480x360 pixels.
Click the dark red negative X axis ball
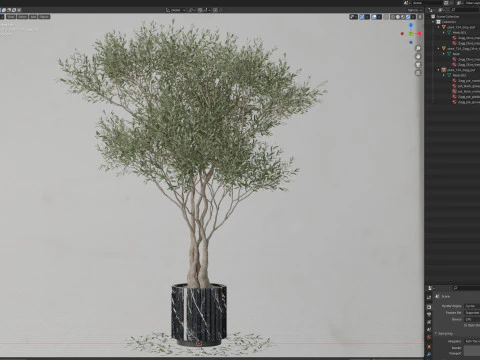402,34
